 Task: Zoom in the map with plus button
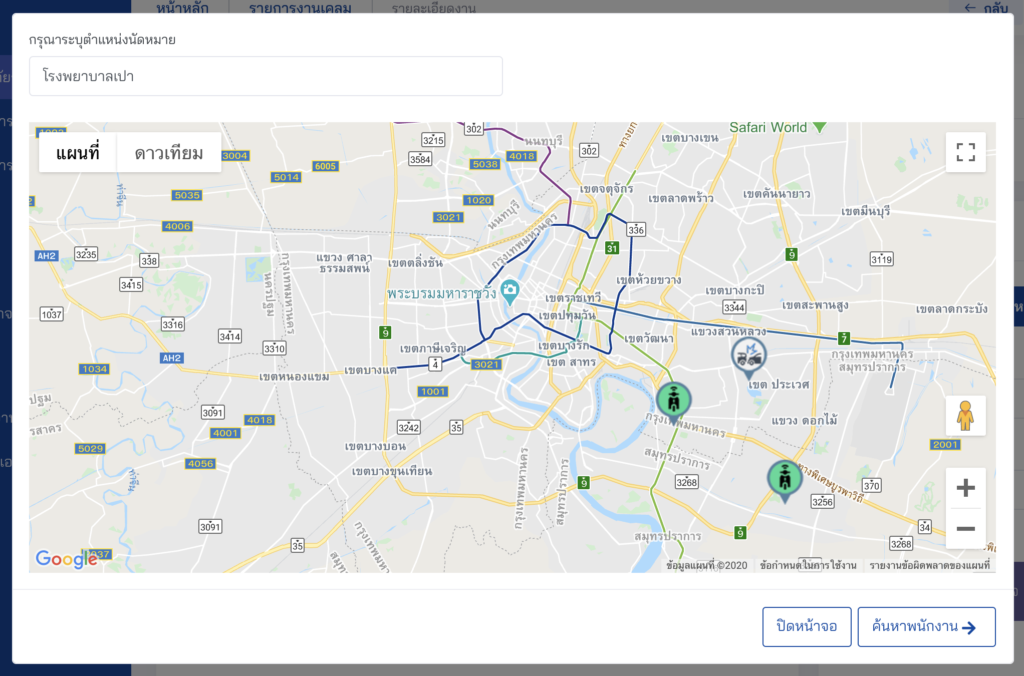click(965, 488)
